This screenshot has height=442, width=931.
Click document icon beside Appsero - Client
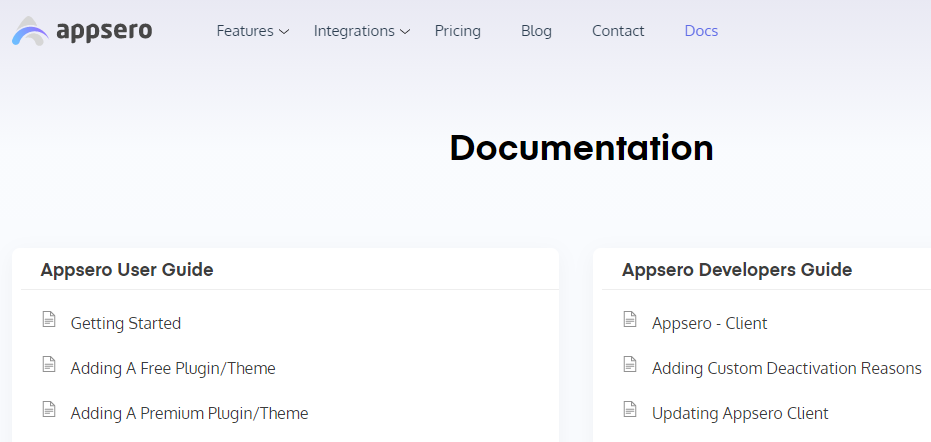630,320
